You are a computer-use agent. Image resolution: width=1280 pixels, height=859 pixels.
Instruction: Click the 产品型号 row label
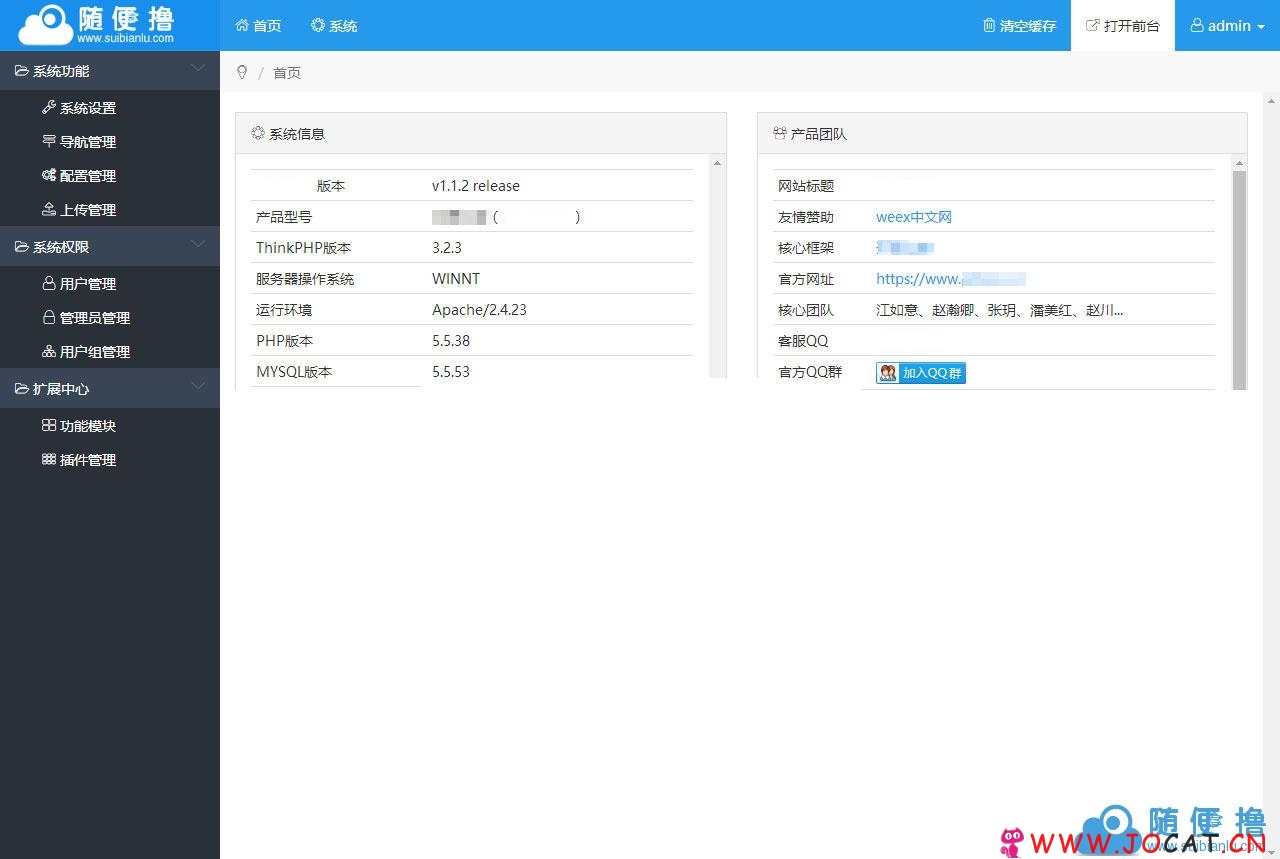(284, 217)
